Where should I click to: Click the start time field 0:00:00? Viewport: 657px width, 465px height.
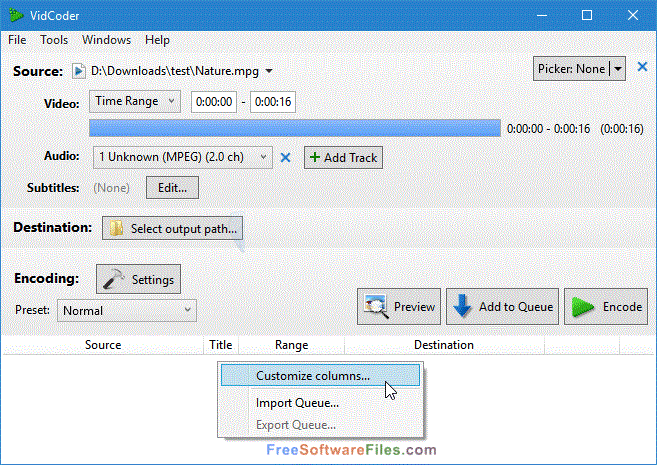tap(214, 102)
